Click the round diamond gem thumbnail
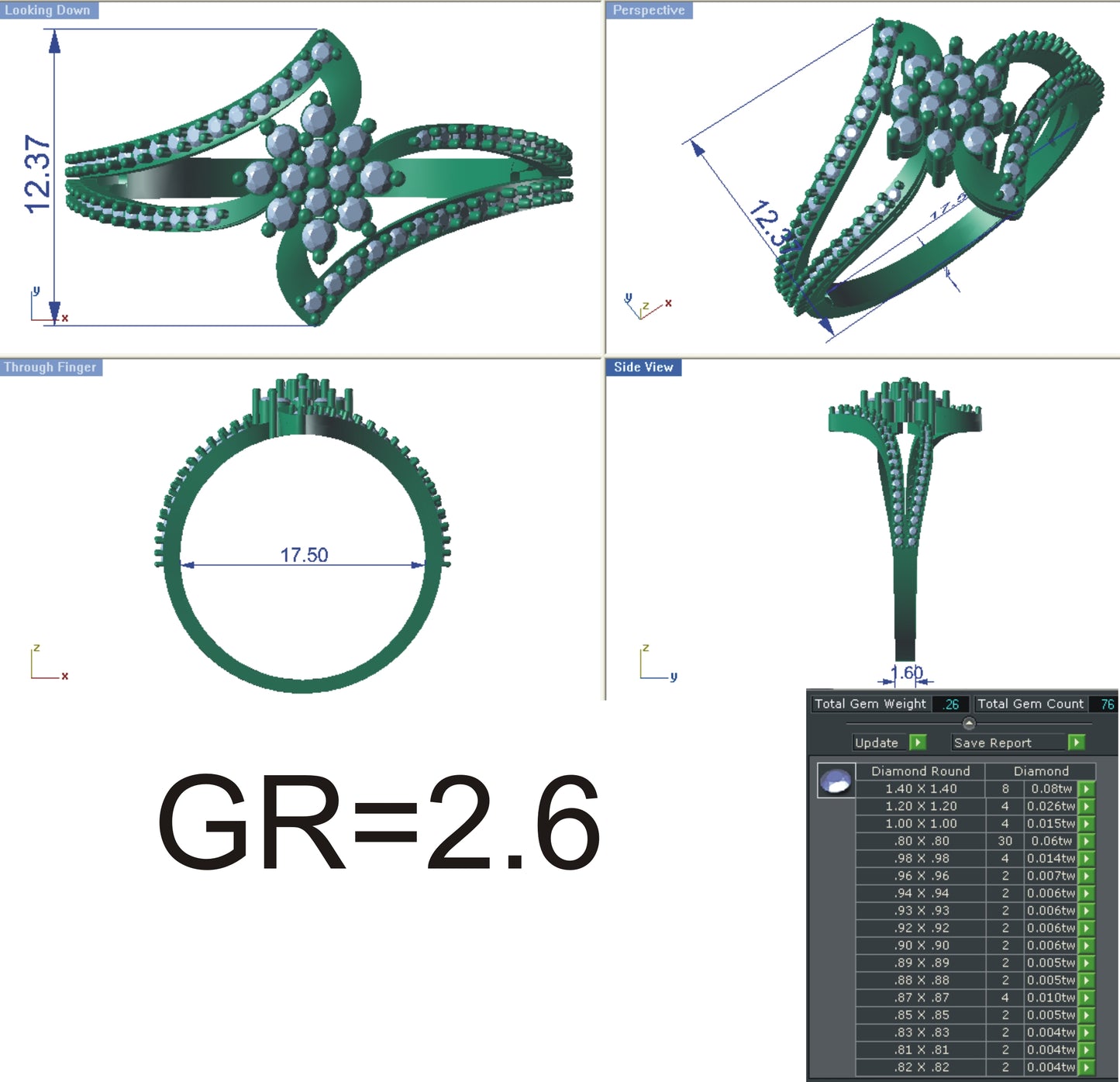Viewport: 1120px width, 1082px height. coord(836,780)
